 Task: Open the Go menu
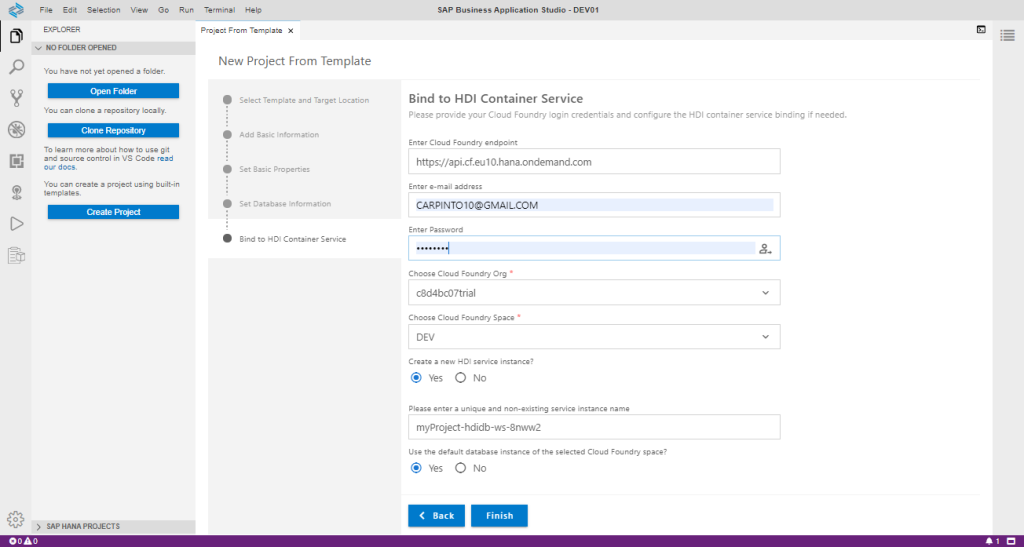(163, 10)
